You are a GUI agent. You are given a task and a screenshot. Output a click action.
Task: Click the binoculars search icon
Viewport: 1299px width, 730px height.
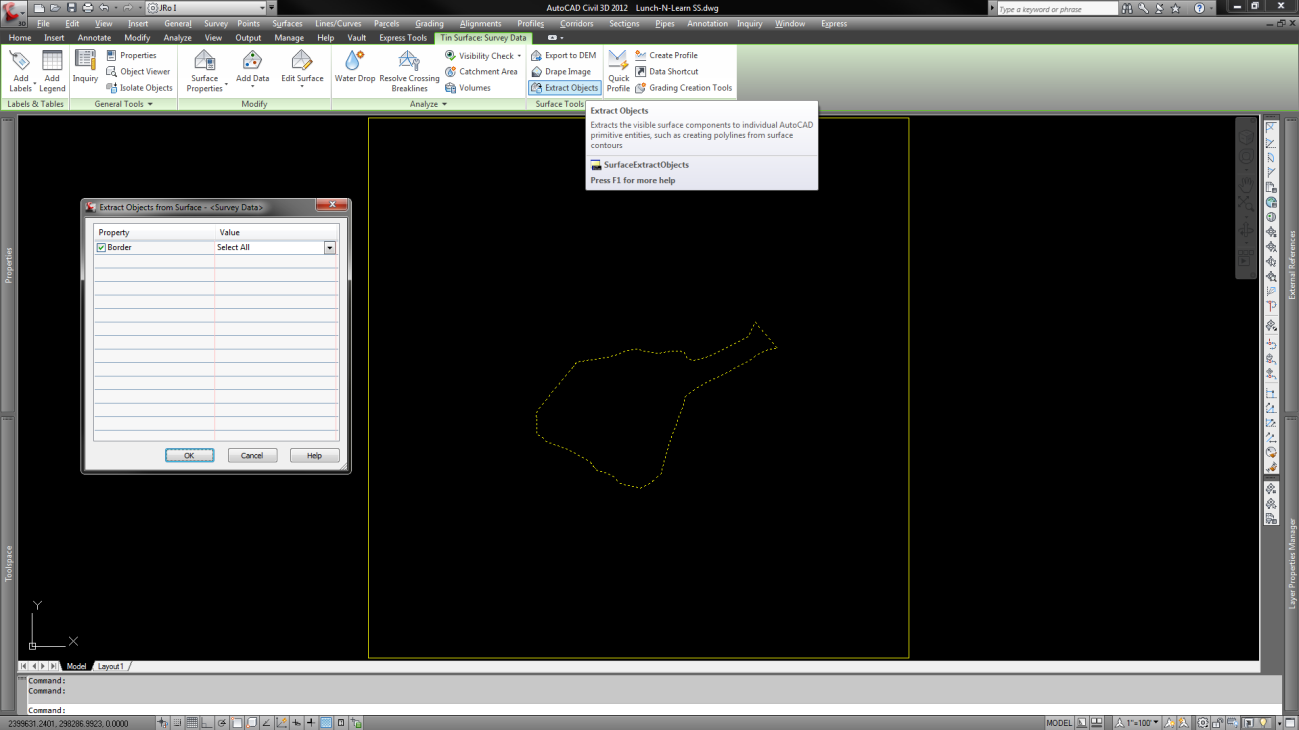1129,8
